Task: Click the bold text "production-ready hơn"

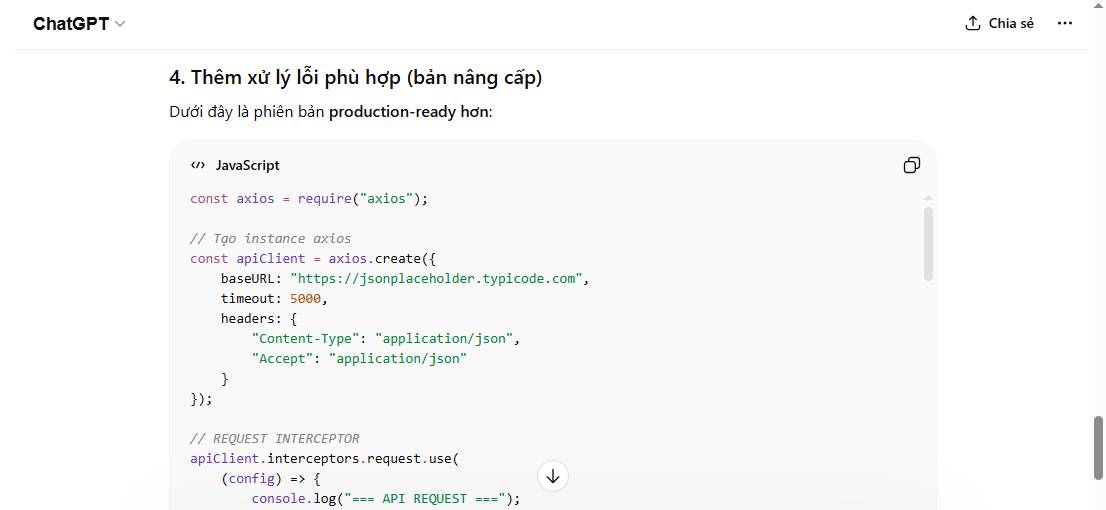Action: pyautogui.click(x=408, y=111)
